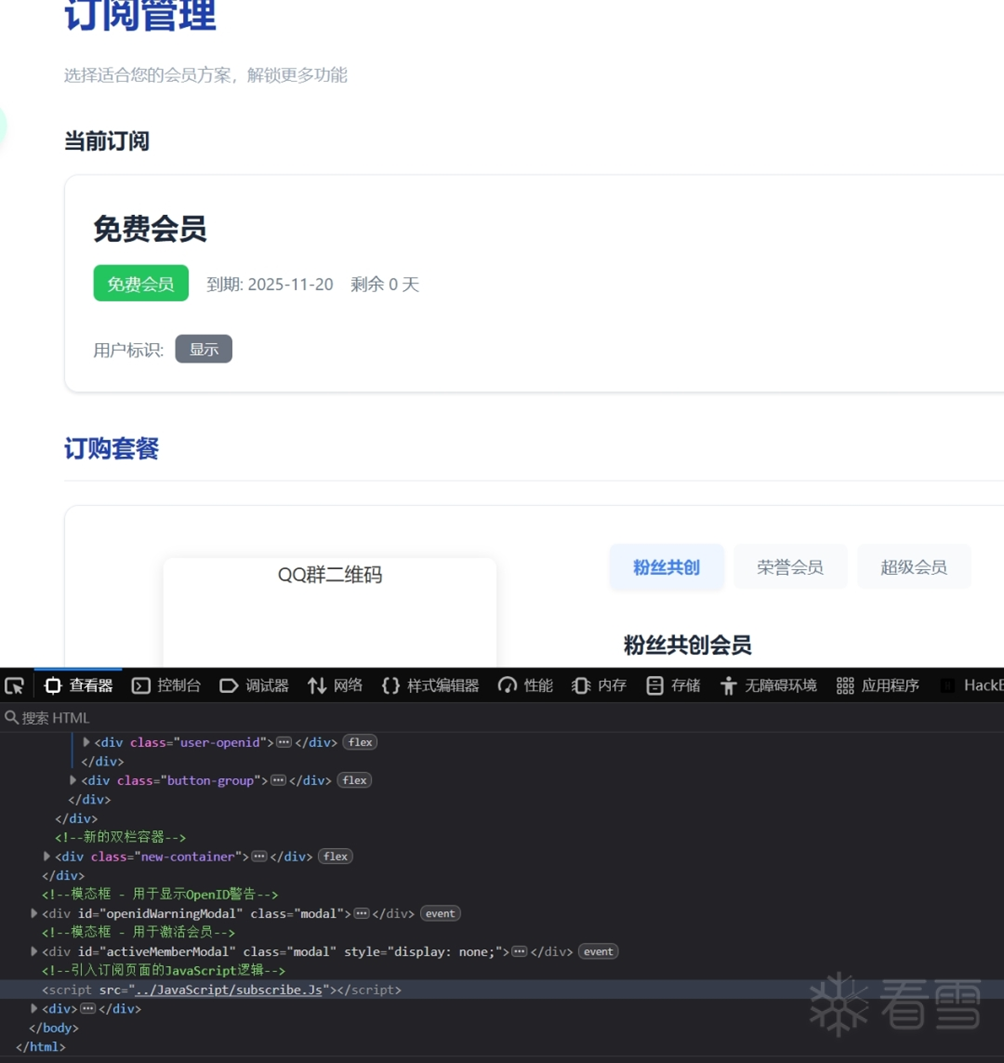Activate the element picker icon in devtools
Viewport: 1004px width, 1063px height.
pos(14,686)
